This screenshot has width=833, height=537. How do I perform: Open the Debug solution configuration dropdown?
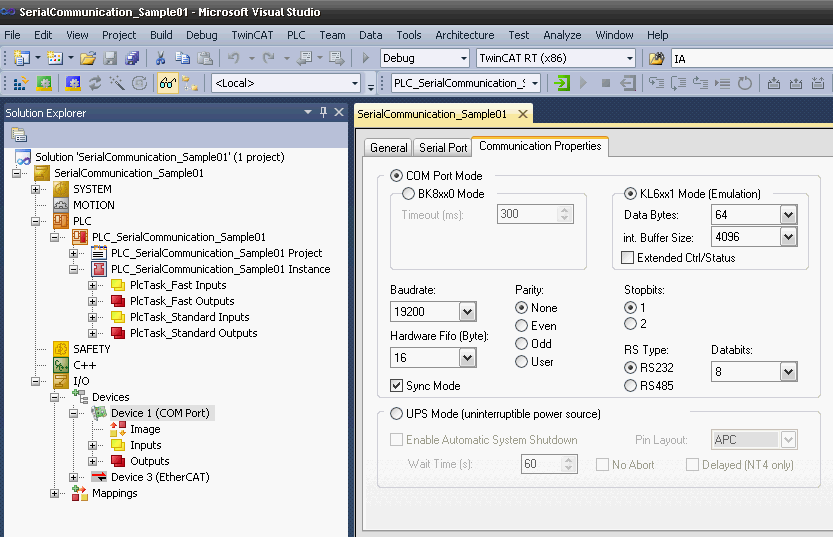463,58
